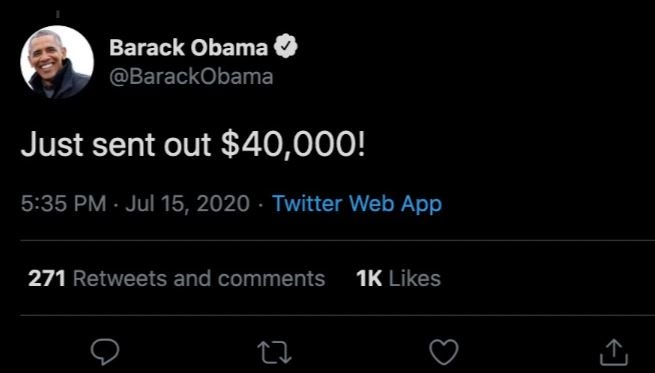
Task: Like the tweet with the heart icon
Action: click(x=444, y=352)
